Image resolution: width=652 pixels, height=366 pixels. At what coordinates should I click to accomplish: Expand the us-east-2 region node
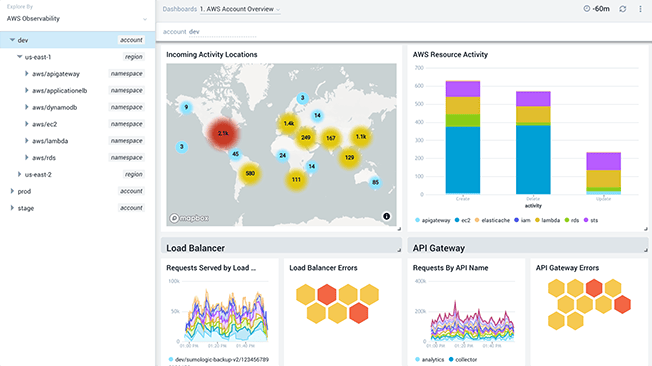coord(19,174)
